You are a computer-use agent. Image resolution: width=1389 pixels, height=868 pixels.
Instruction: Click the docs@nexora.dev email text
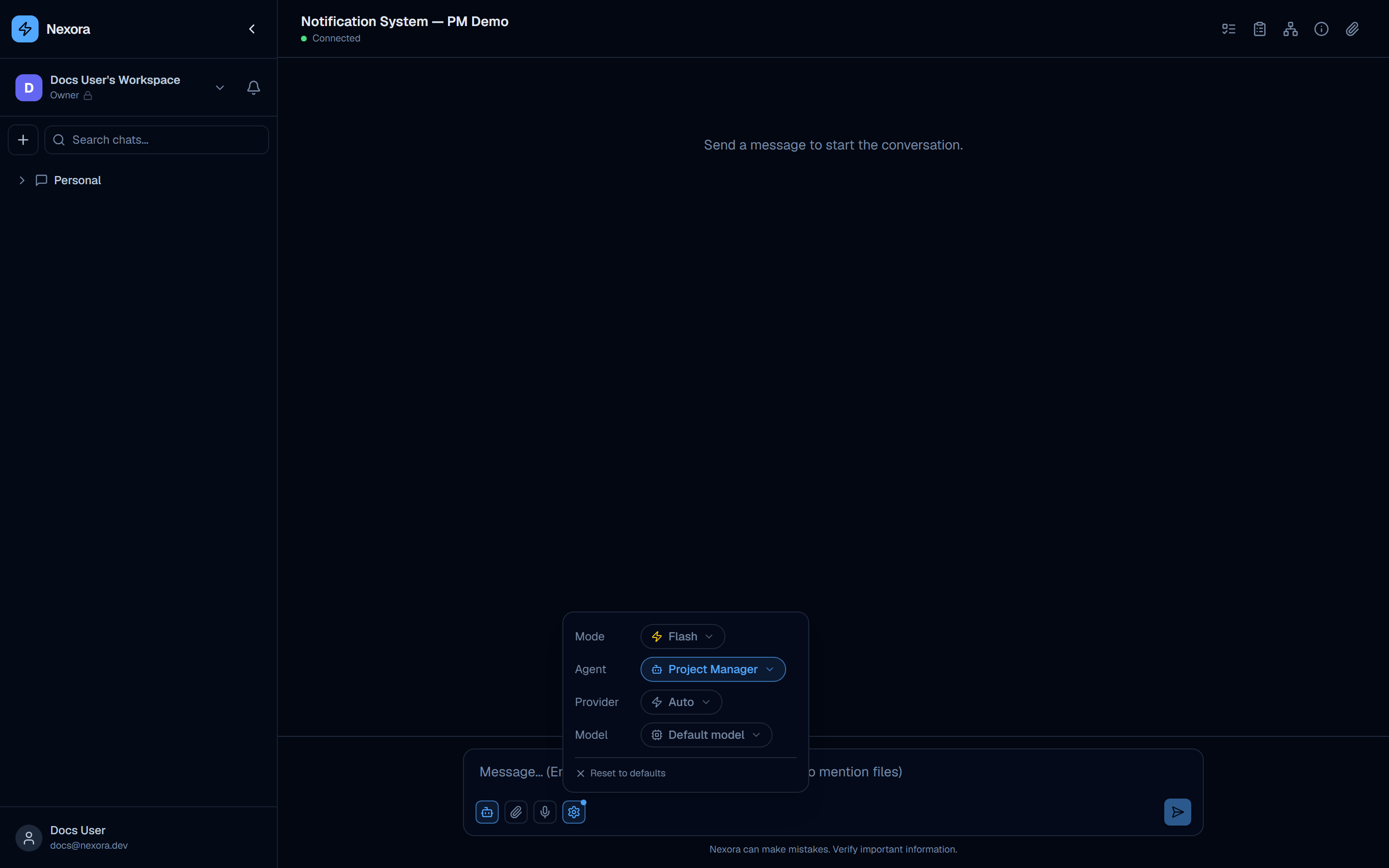tap(89, 845)
